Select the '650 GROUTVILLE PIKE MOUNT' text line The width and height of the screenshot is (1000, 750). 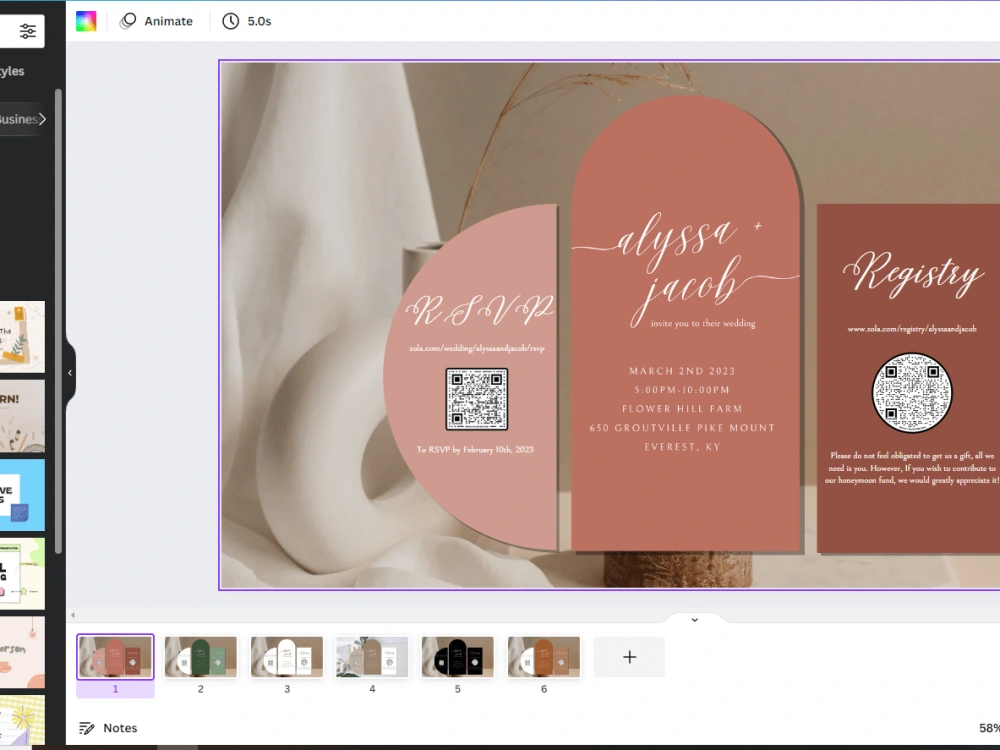[x=682, y=428]
